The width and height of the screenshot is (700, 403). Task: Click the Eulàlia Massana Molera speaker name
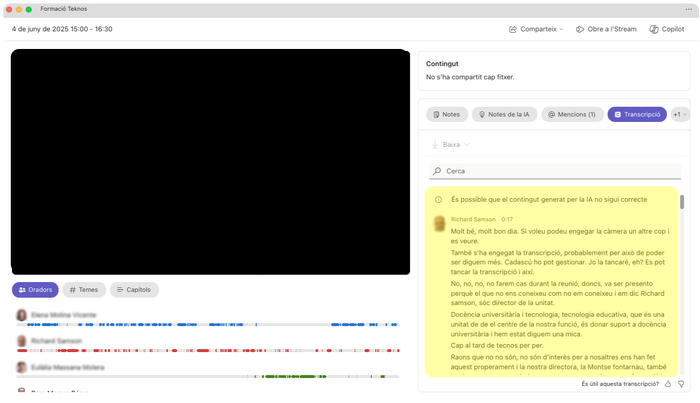click(67, 367)
